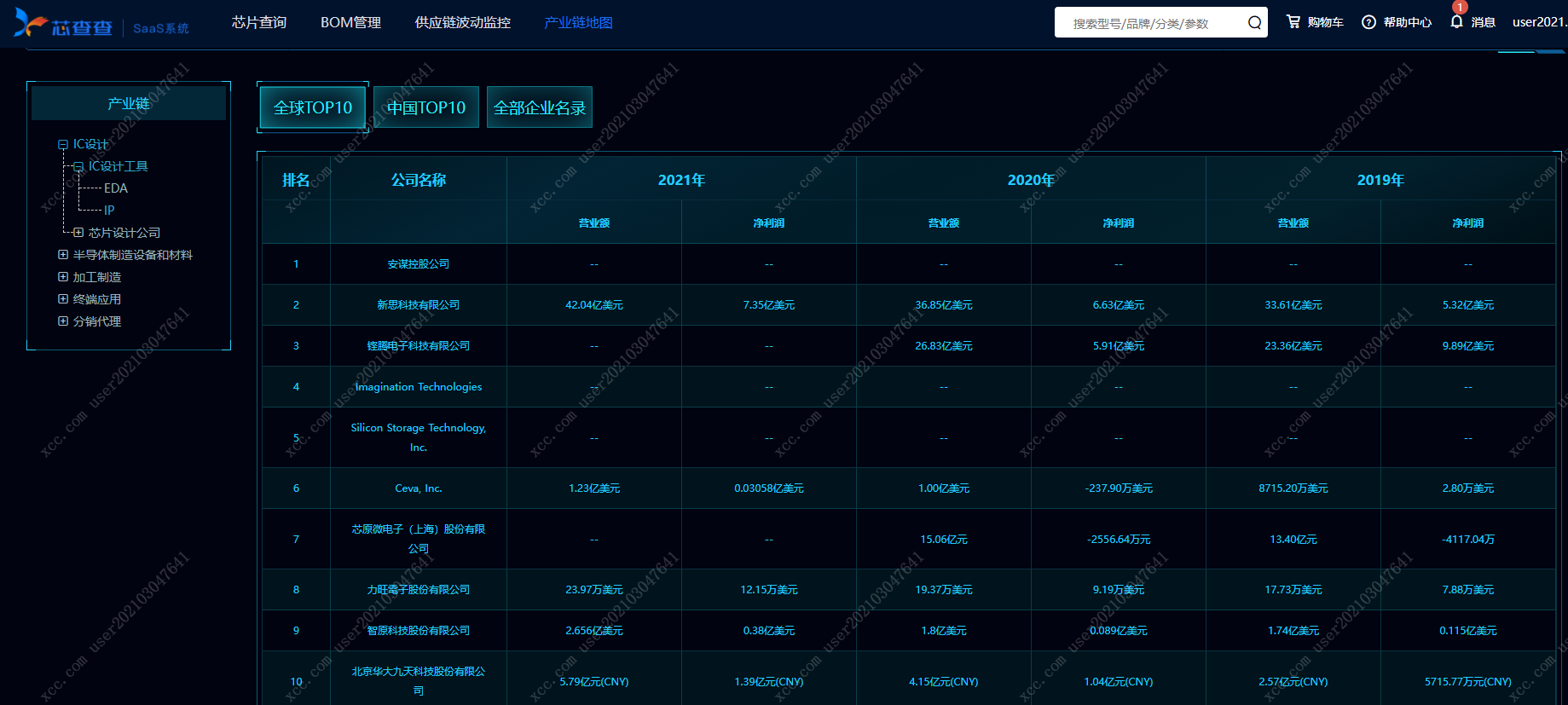This screenshot has width=1568, height=705.
Task: Click the search input field
Action: [1151, 23]
